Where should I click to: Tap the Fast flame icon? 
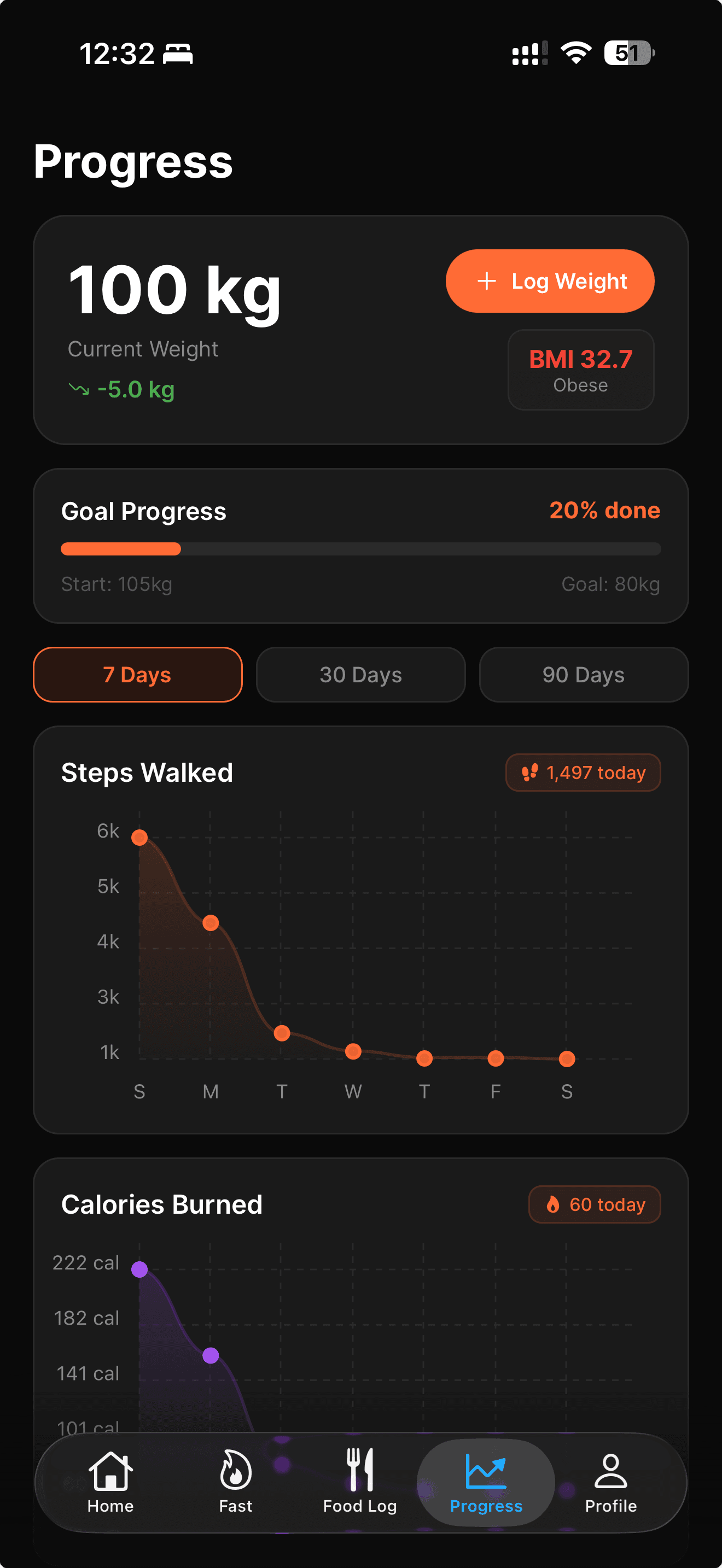[x=236, y=1471]
